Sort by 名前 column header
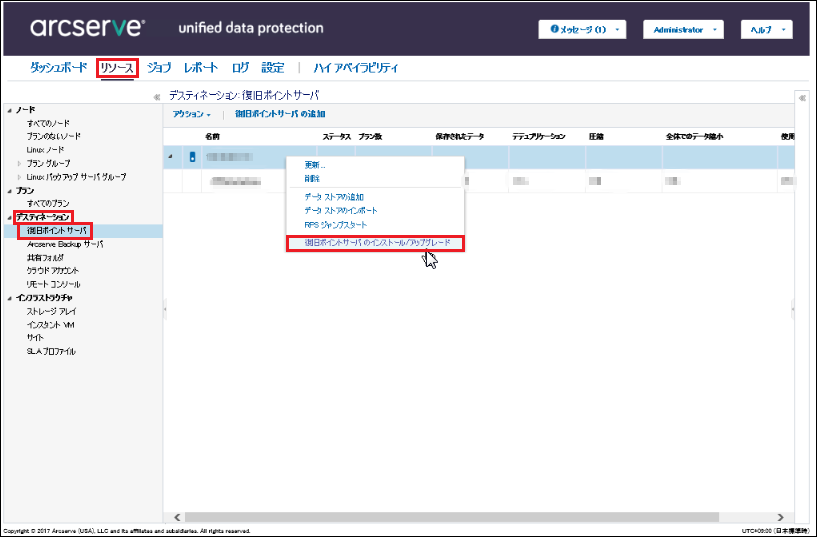Viewport: 817px width, 537px height. coord(212,136)
